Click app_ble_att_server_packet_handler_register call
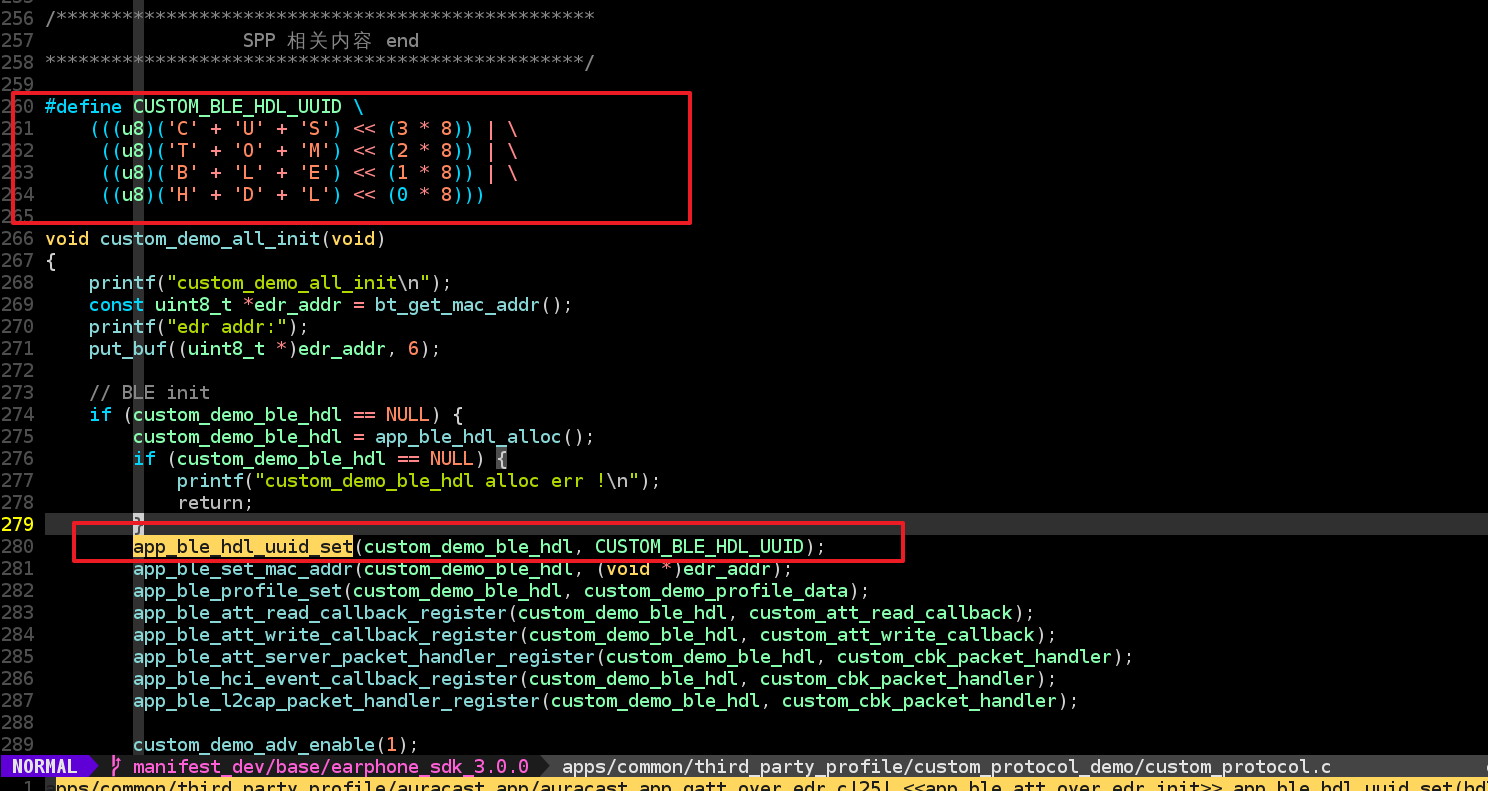 pos(364,656)
